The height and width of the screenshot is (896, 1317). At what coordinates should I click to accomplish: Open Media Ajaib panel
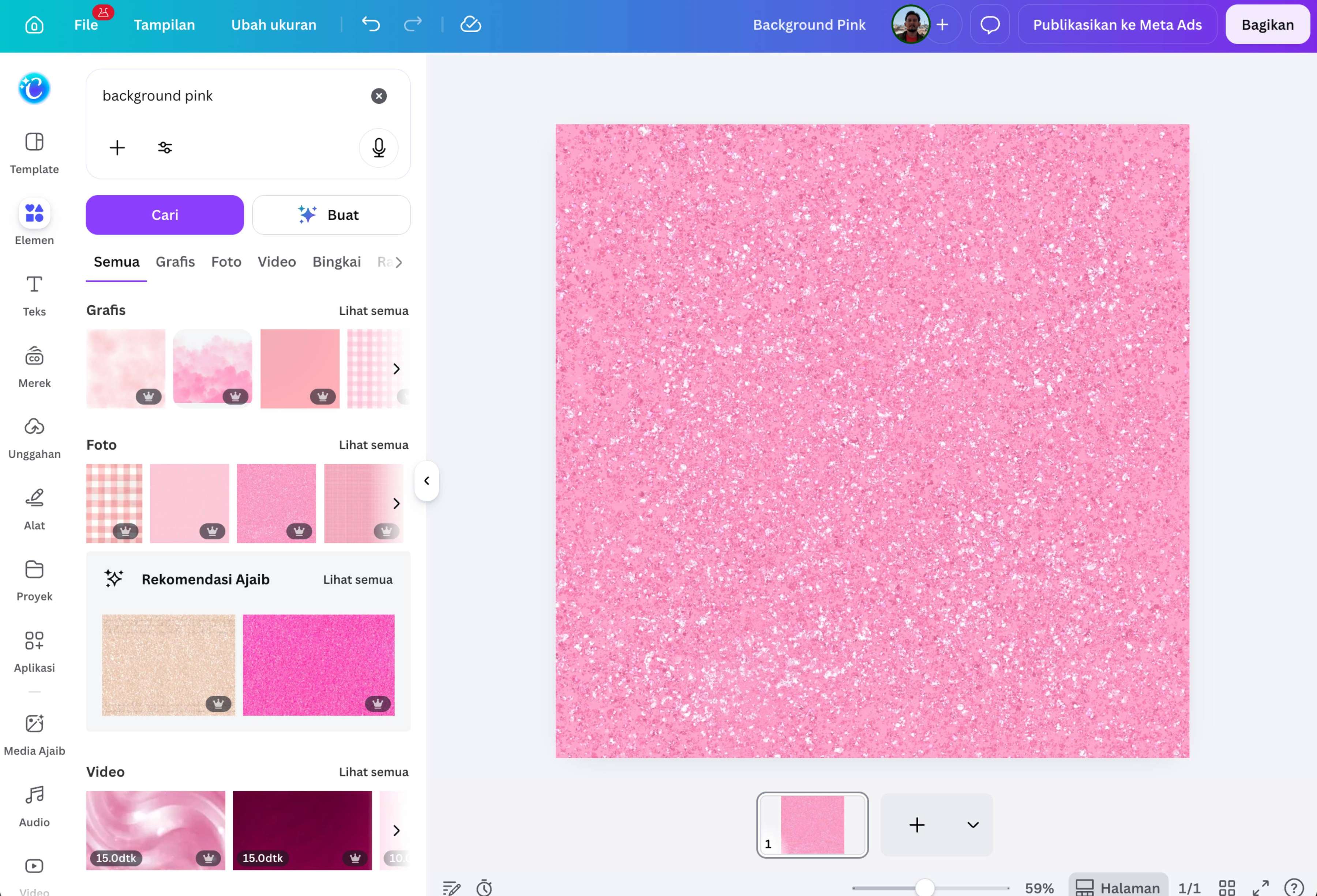click(x=34, y=735)
